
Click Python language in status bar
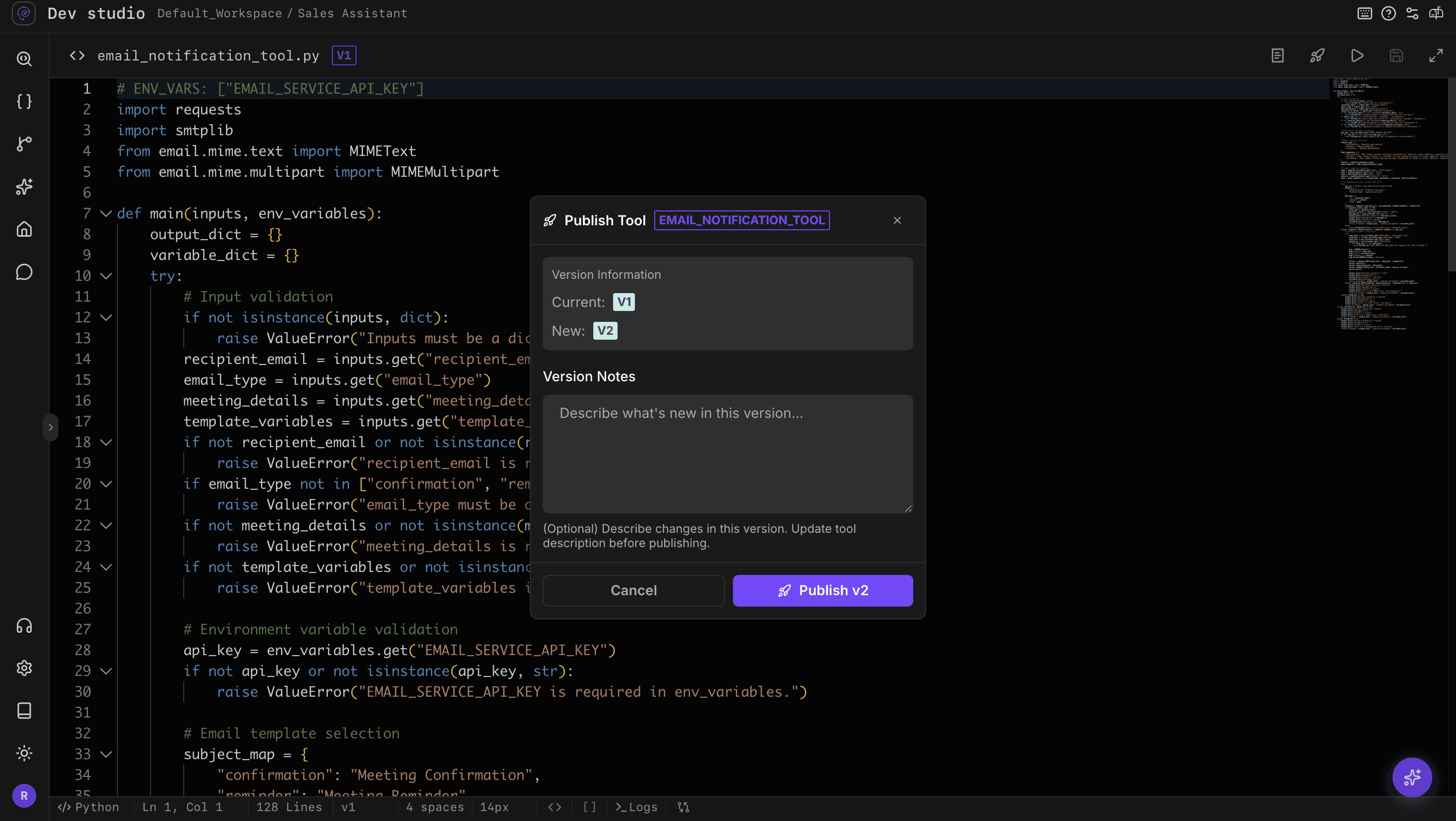[x=89, y=807]
